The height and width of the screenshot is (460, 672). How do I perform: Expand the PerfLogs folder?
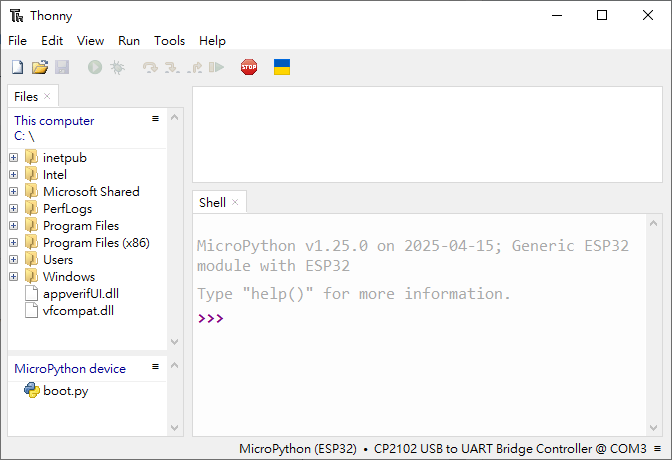(x=14, y=208)
